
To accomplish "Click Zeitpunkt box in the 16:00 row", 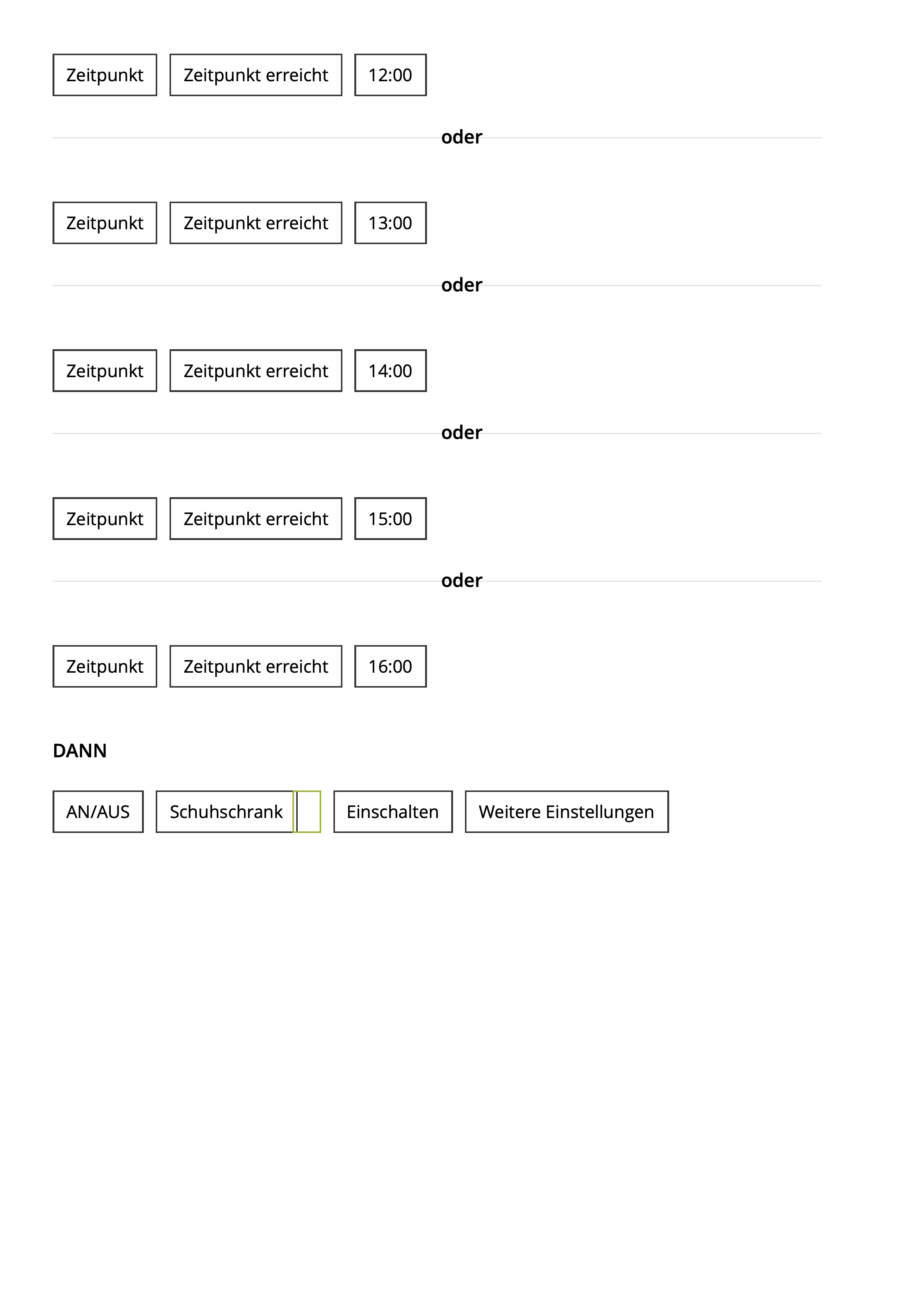I will tap(105, 667).
